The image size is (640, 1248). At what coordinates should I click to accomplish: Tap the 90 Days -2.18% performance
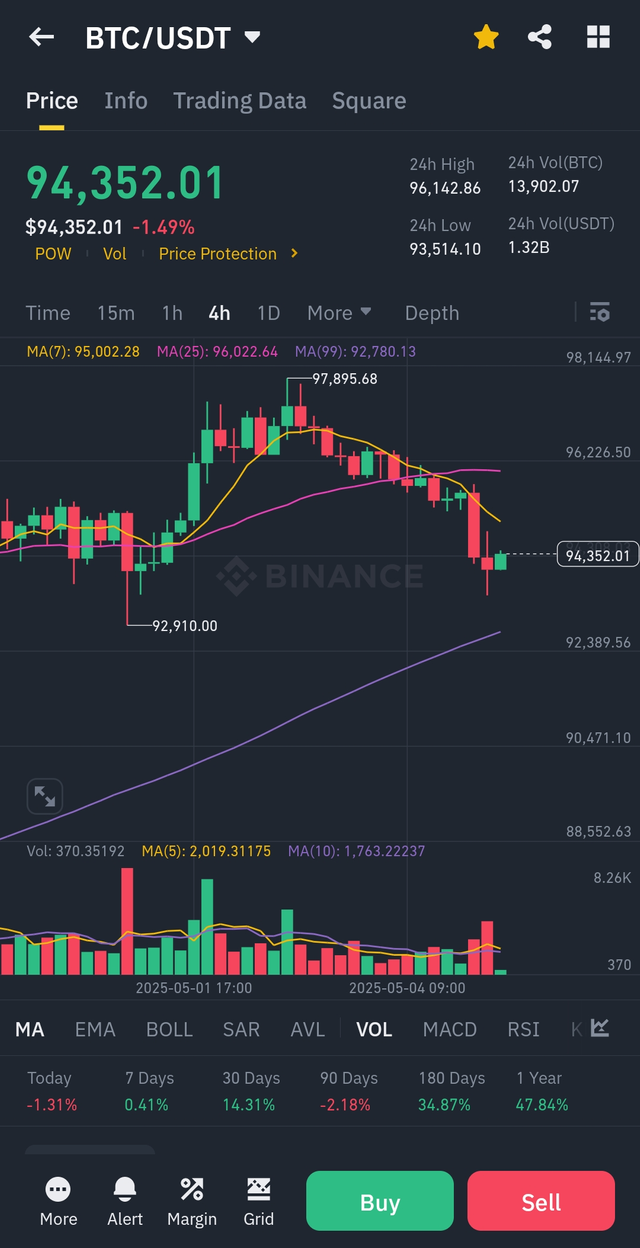tap(349, 1091)
